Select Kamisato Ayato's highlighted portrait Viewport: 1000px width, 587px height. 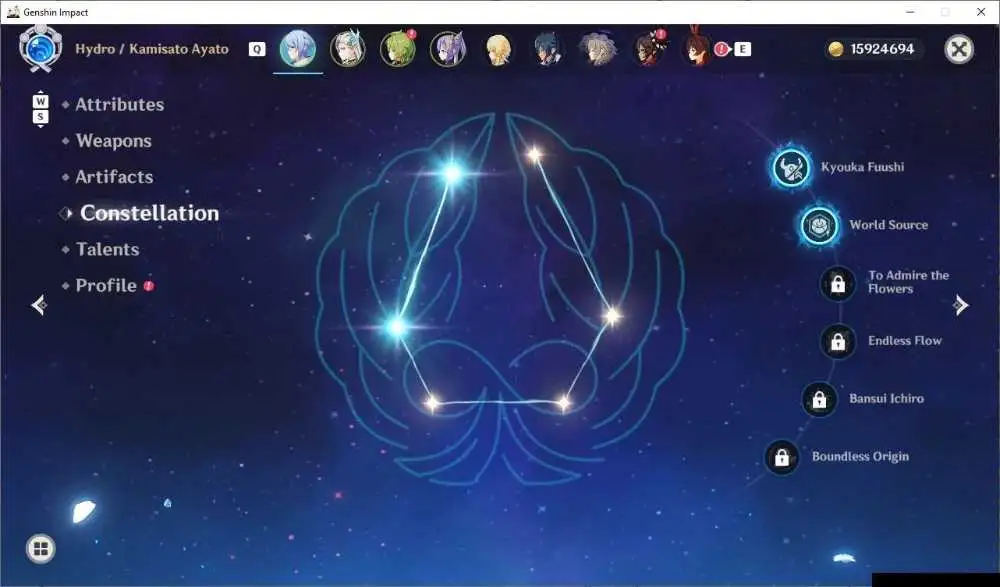(298, 49)
